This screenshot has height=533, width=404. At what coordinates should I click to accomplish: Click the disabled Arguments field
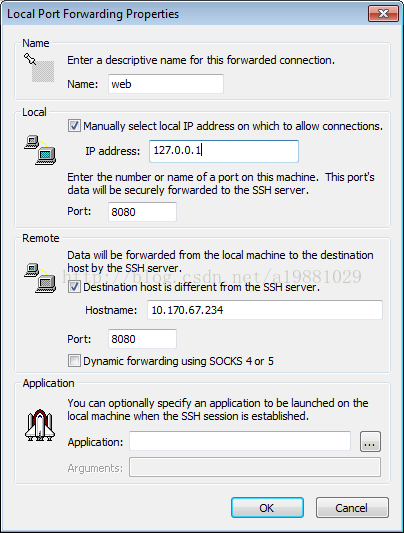[x=255, y=467]
